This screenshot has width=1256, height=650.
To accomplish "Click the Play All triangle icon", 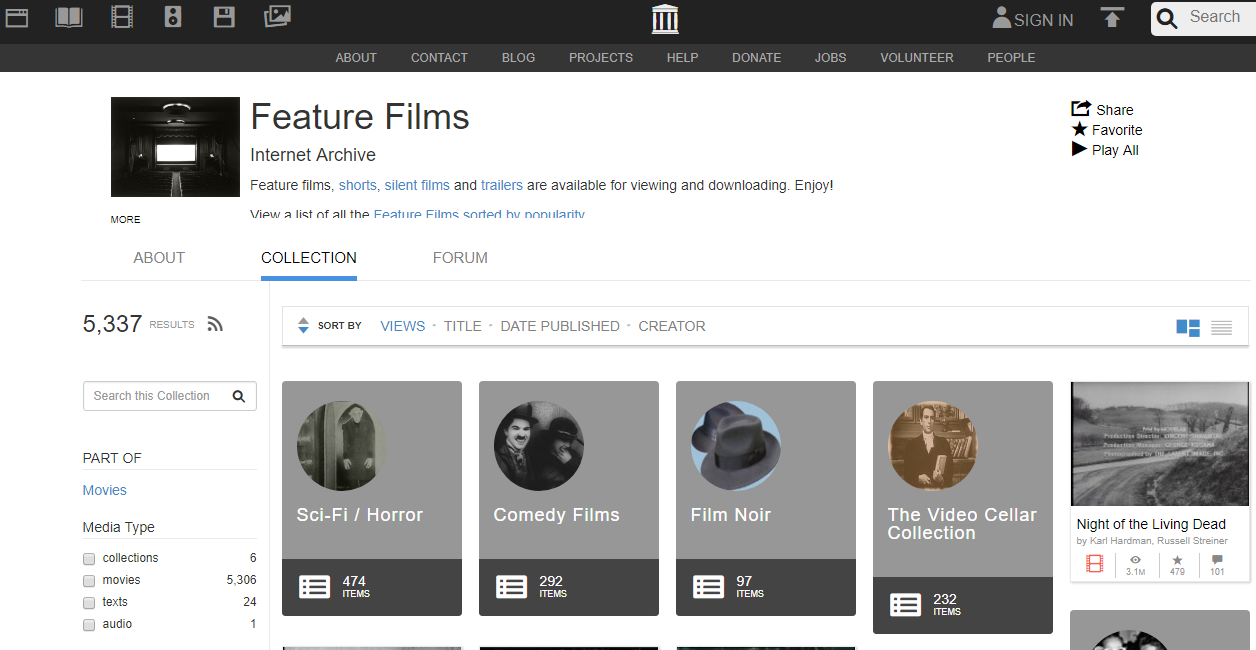I will pyautogui.click(x=1079, y=149).
